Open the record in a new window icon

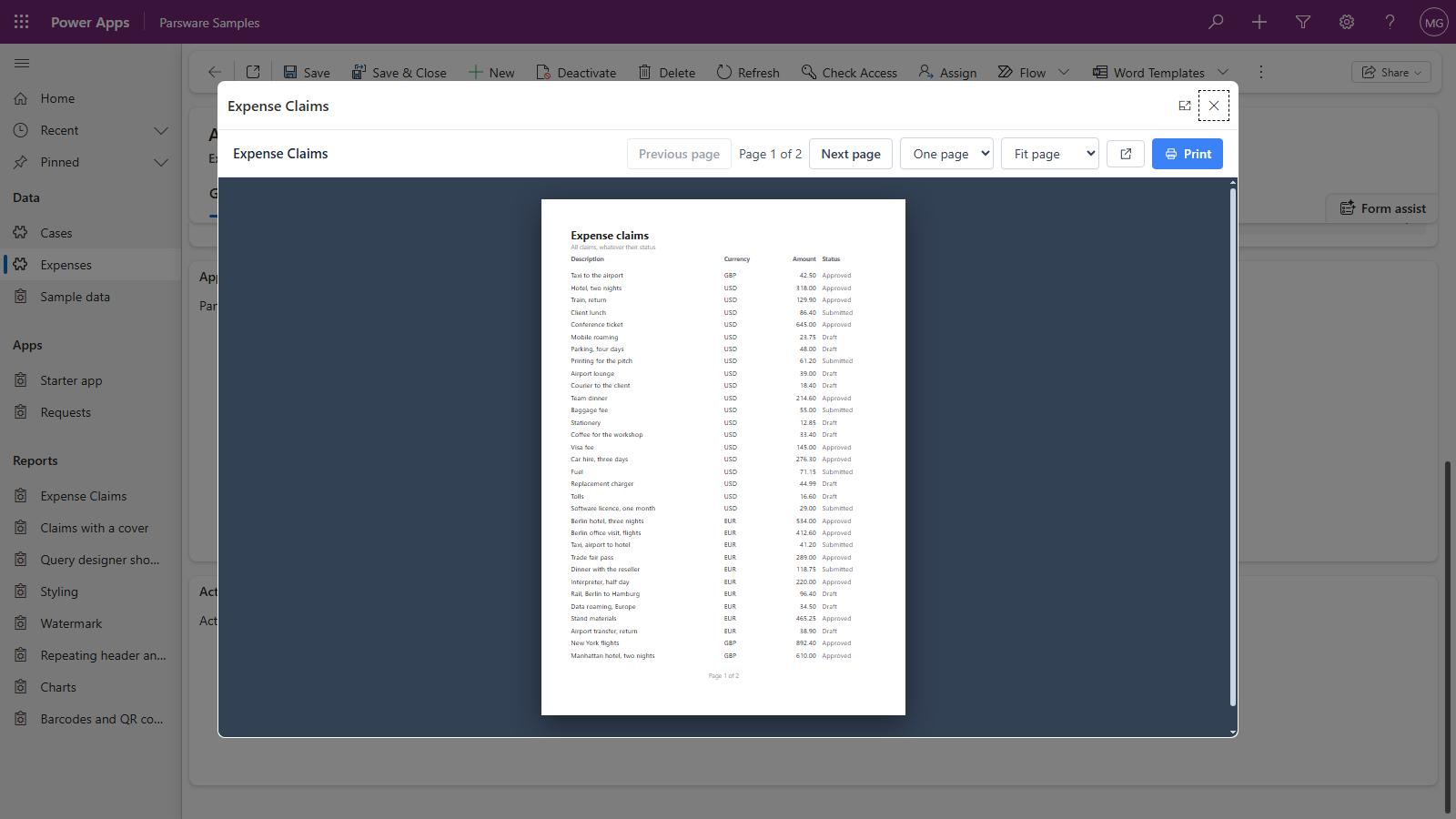click(253, 72)
